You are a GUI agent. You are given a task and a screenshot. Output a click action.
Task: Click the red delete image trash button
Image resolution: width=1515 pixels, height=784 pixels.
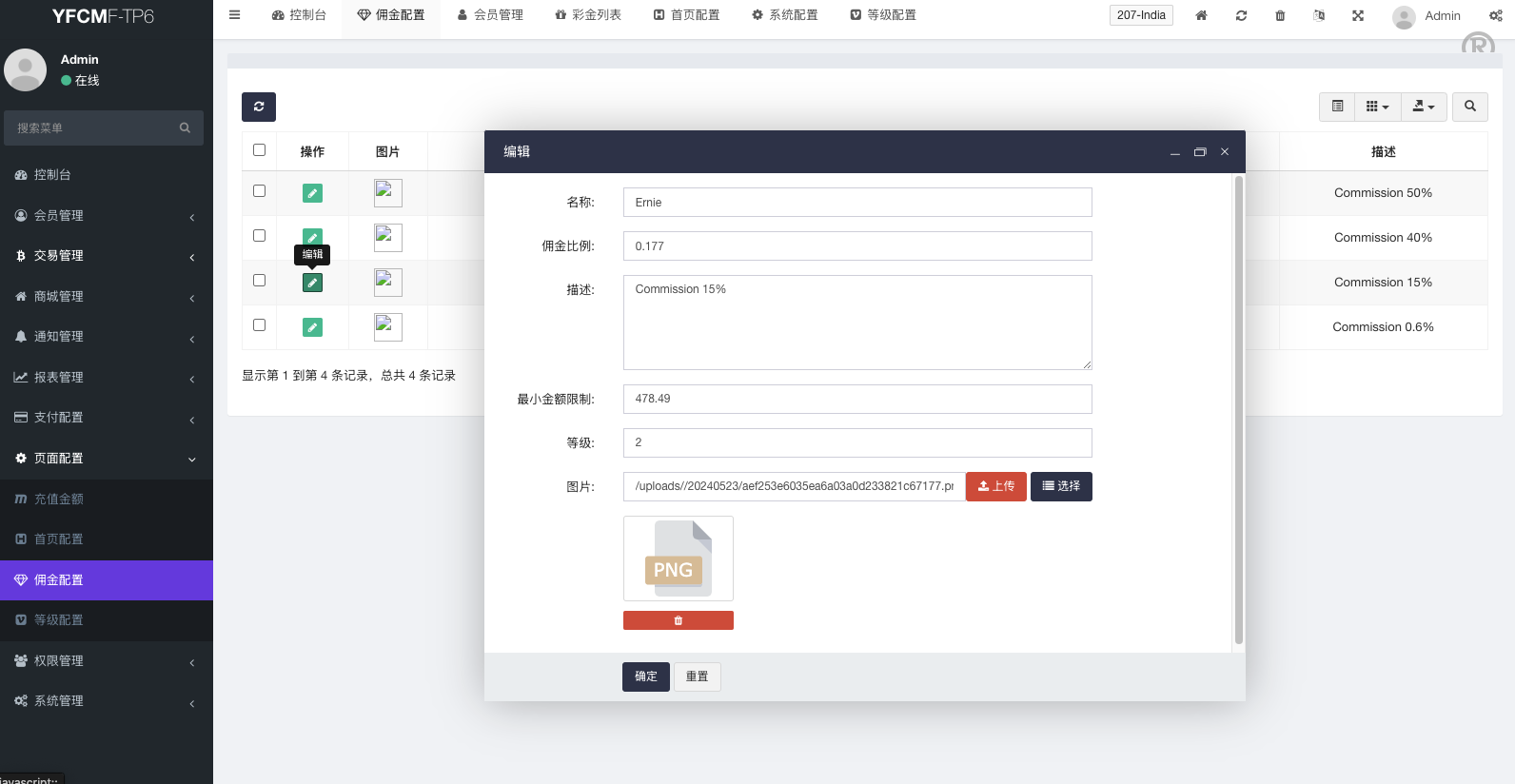(x=678, y=620)
